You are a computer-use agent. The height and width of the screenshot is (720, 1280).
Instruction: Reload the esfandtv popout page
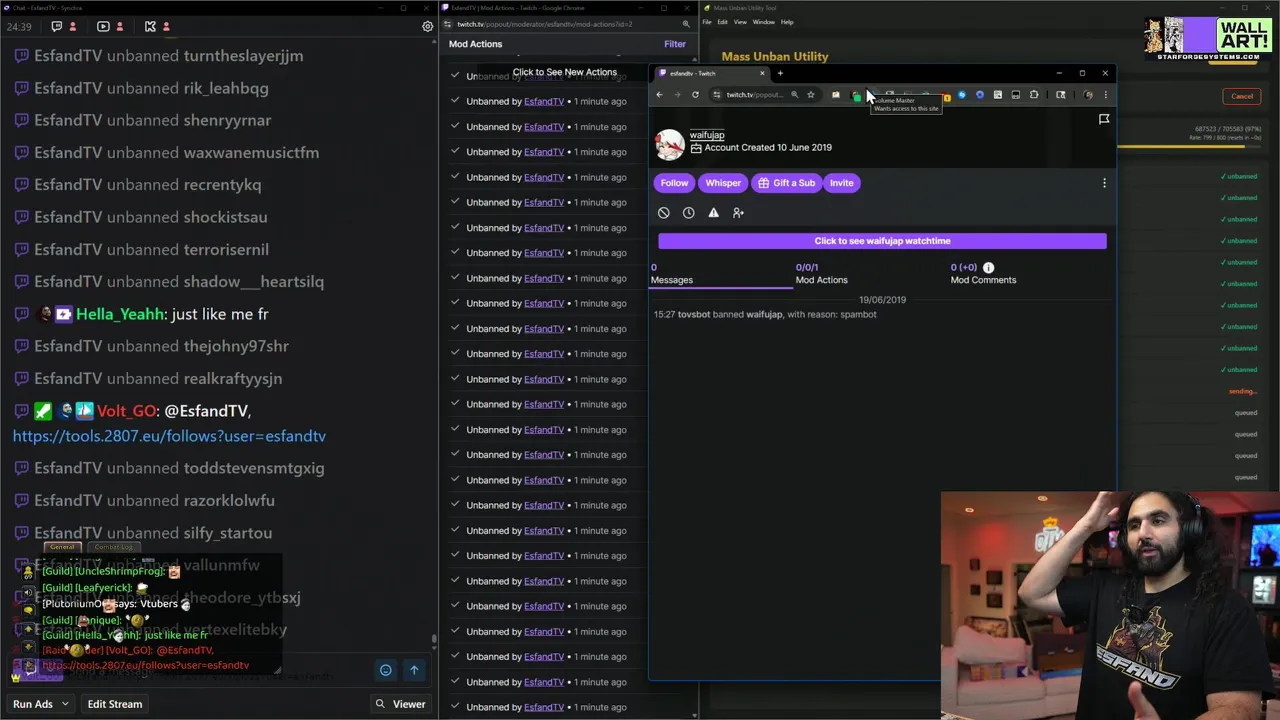695,95
